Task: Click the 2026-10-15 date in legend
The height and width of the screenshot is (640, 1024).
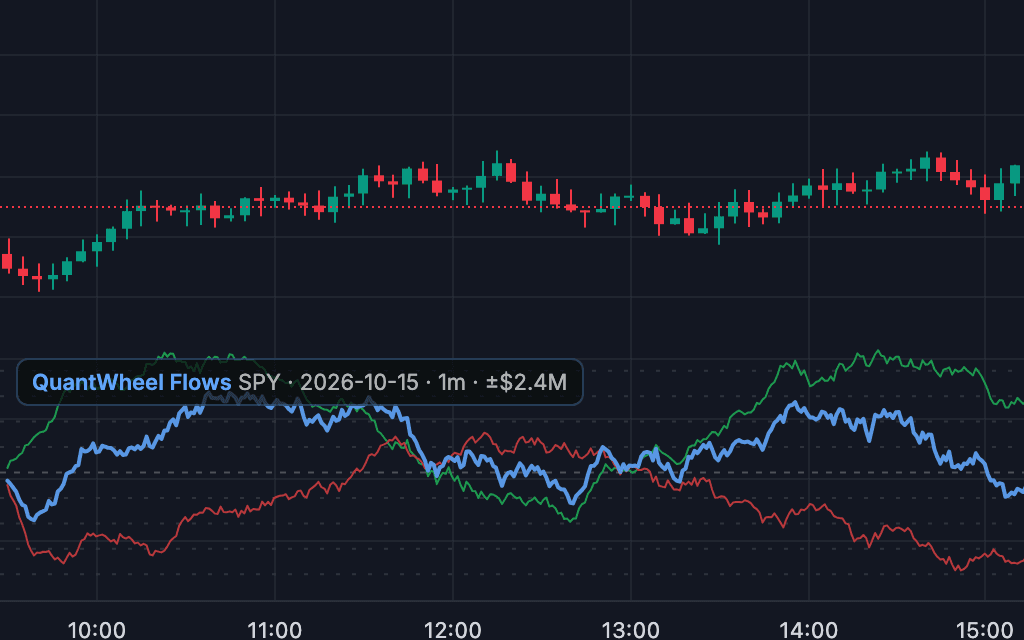Action: pyautogui.click(x=359, y=382)
